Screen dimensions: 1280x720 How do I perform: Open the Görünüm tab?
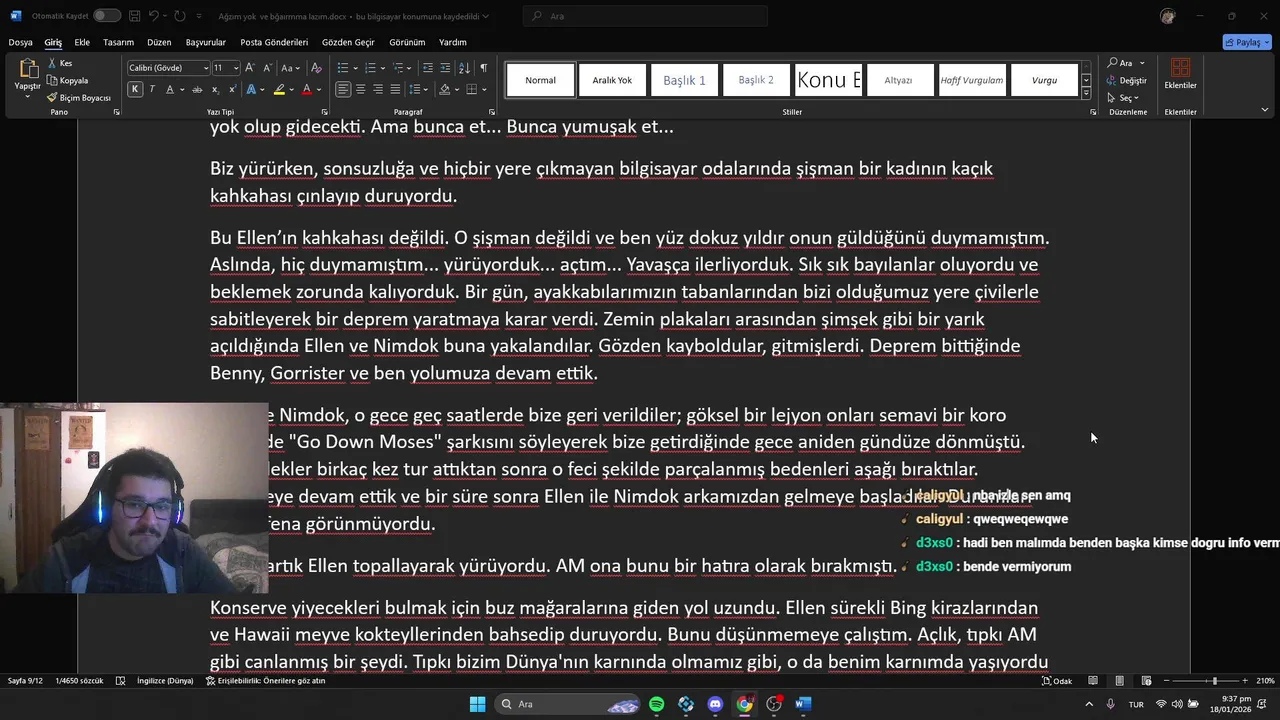coord(407,42)
